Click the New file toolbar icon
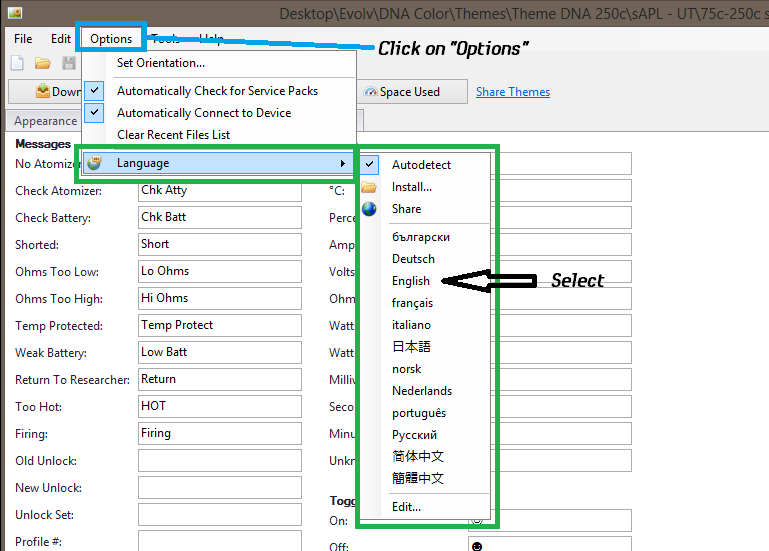 coord(17,63)
